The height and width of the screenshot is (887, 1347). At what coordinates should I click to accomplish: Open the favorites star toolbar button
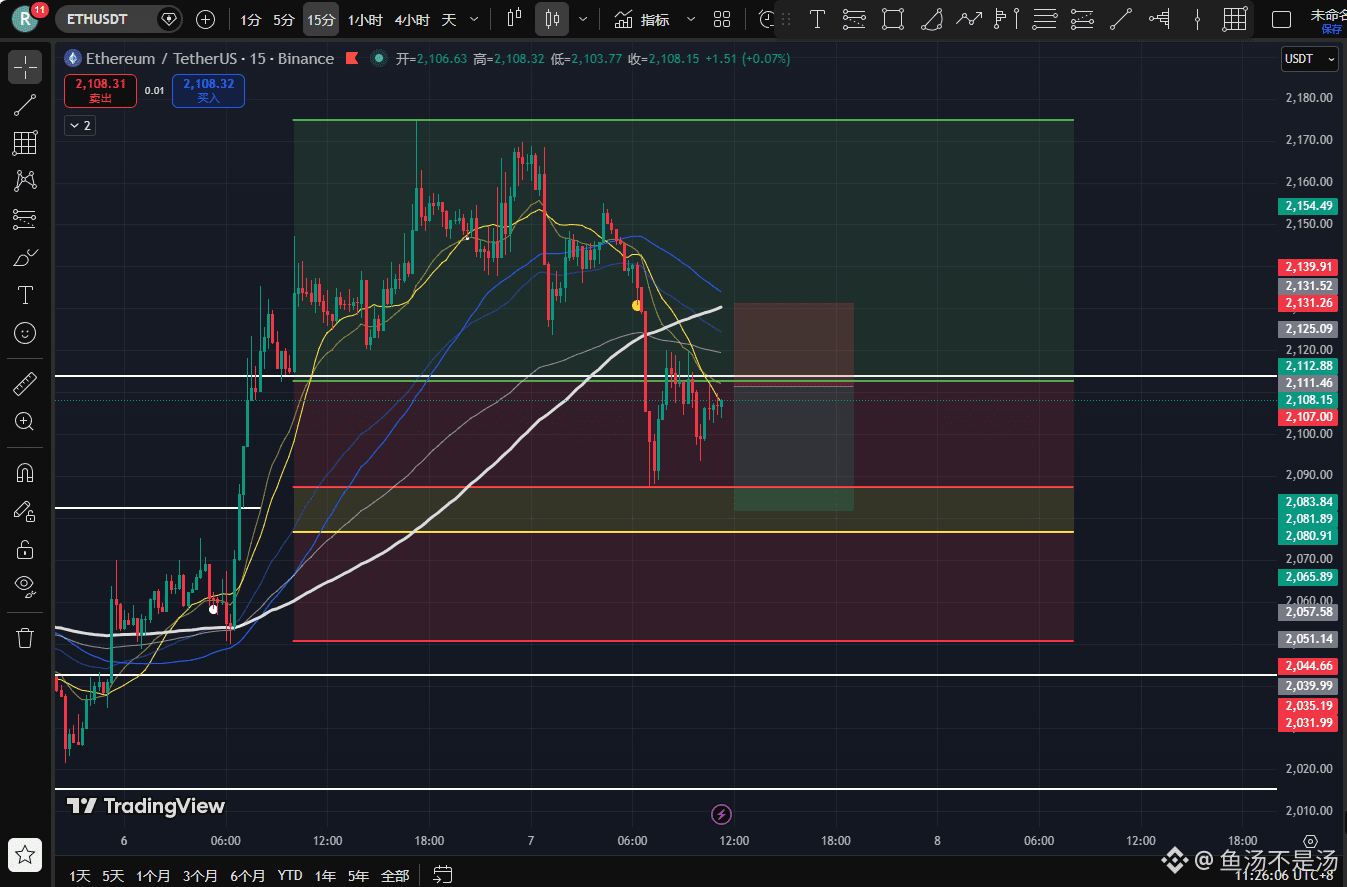[25, 854]
